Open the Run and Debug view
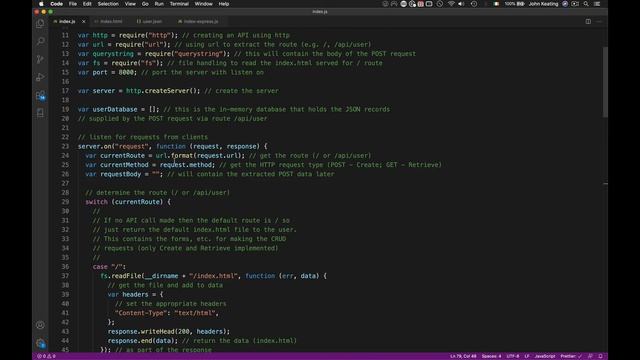This screenshot has height=360, width=640. 40,77
